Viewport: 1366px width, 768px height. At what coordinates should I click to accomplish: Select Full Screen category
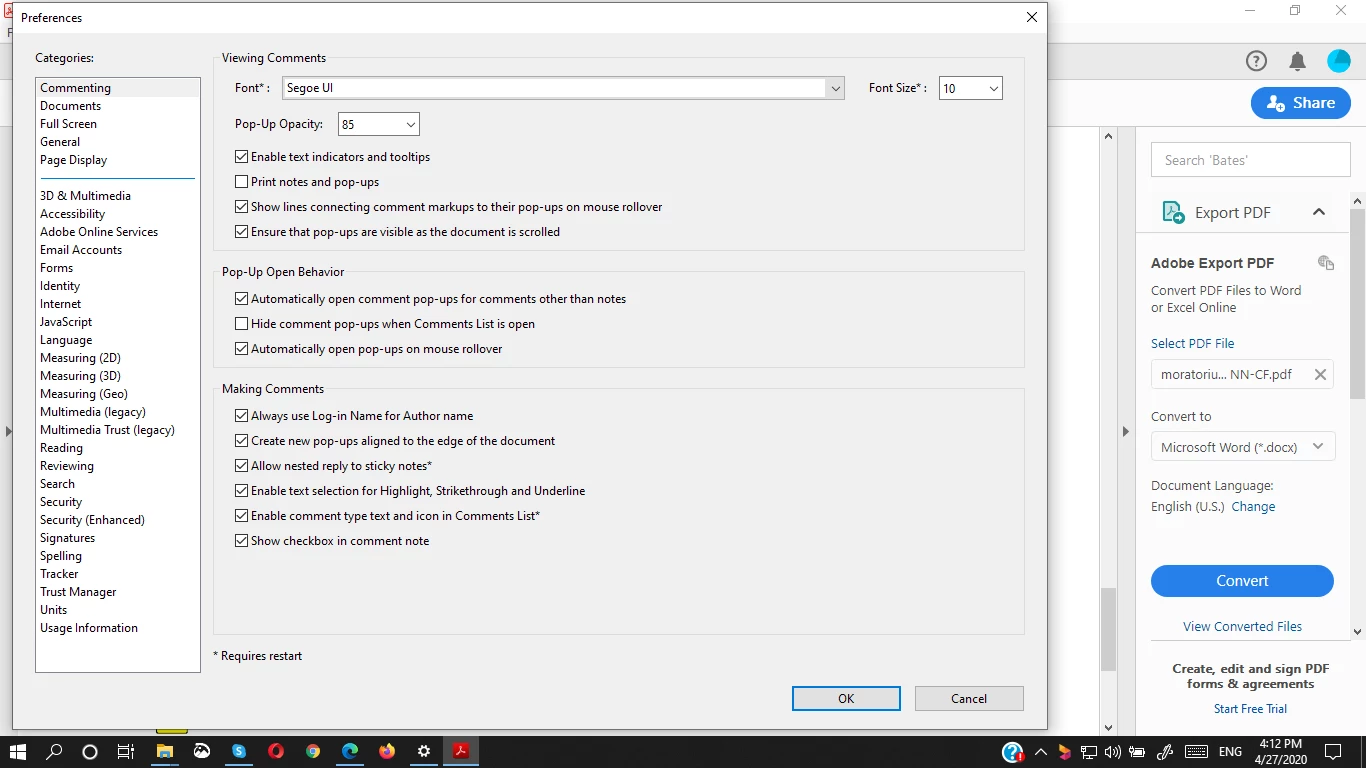[68, 124]
